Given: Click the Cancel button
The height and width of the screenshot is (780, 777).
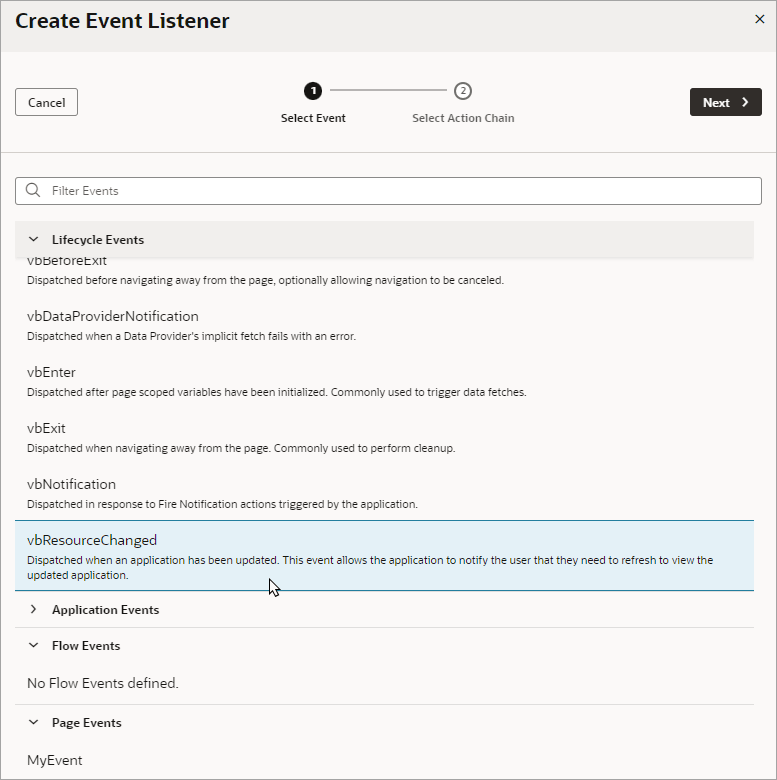Looking at the screenshot, I should click(46, 102).
